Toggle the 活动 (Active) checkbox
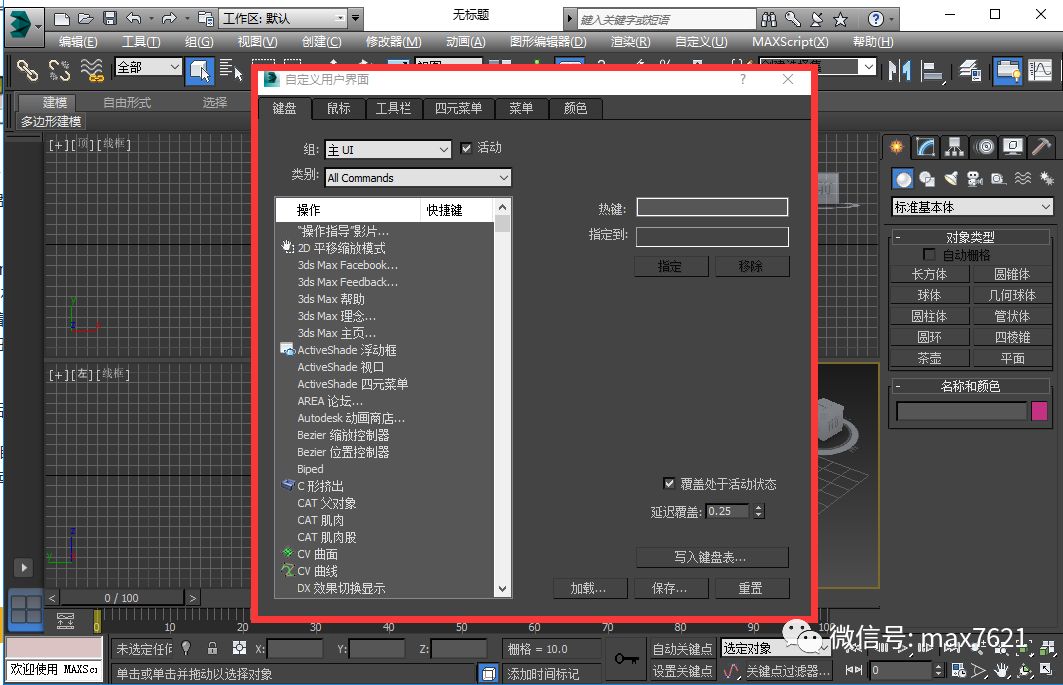 466,148
